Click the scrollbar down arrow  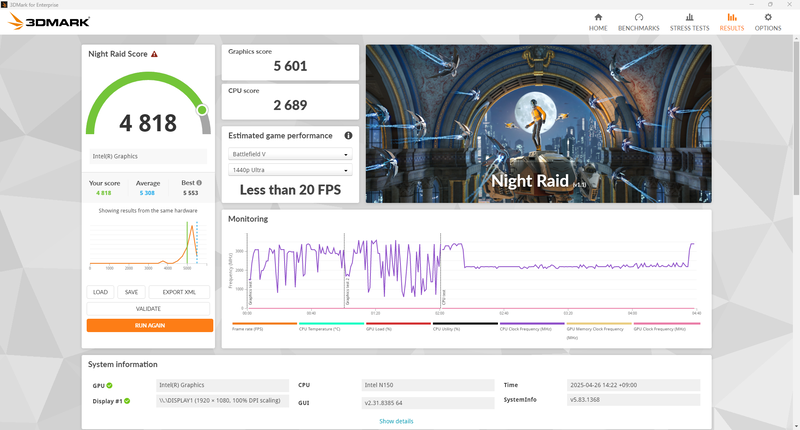coord(796,425)
